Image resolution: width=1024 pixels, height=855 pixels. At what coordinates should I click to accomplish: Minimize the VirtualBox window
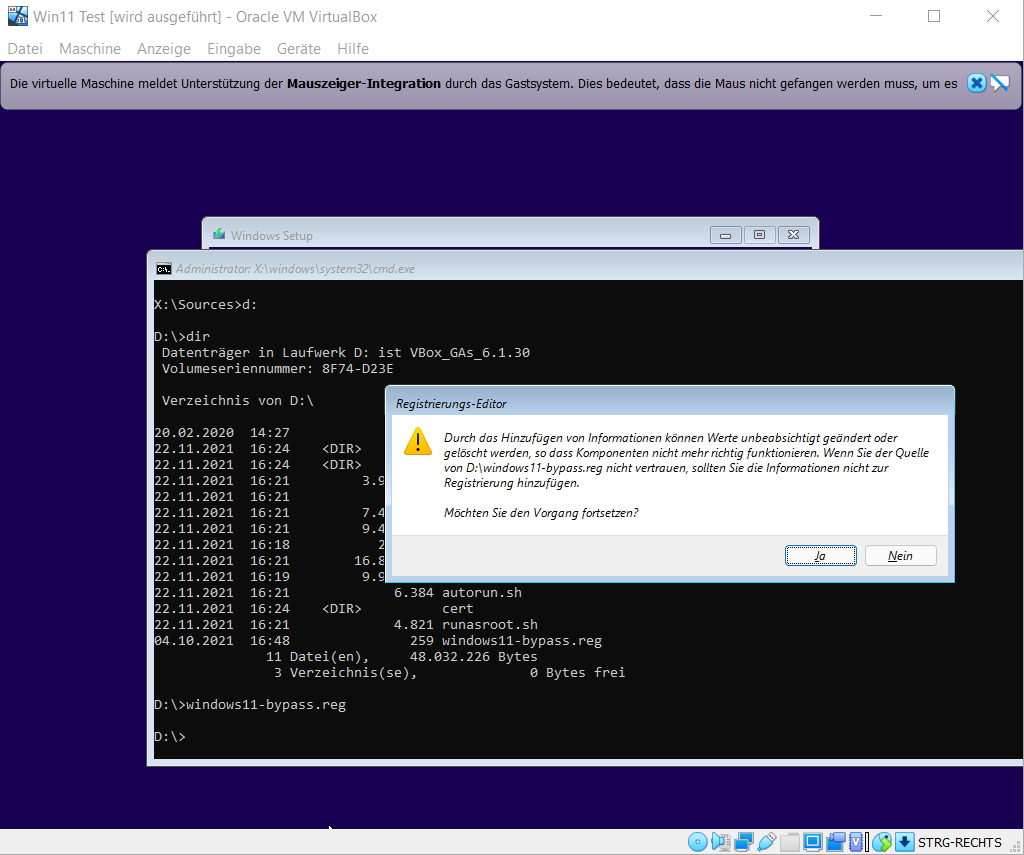pyautogui.click(x=876, y=16)
